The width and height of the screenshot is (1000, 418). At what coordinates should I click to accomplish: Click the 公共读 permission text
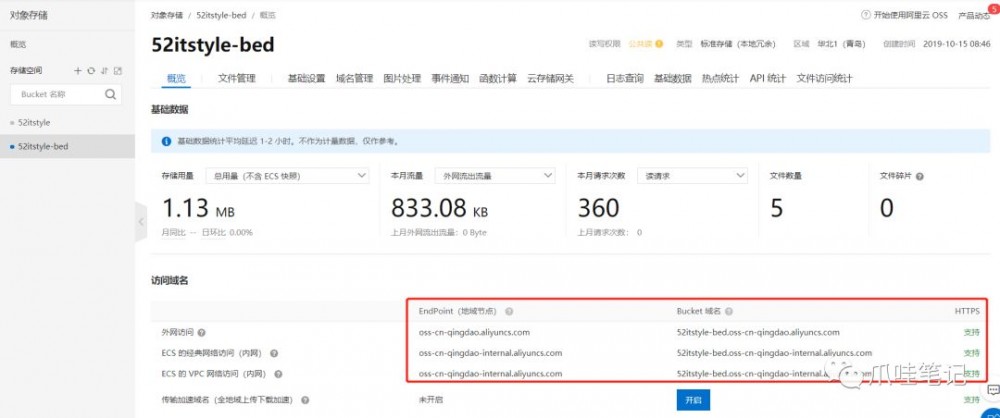(640, 44)
